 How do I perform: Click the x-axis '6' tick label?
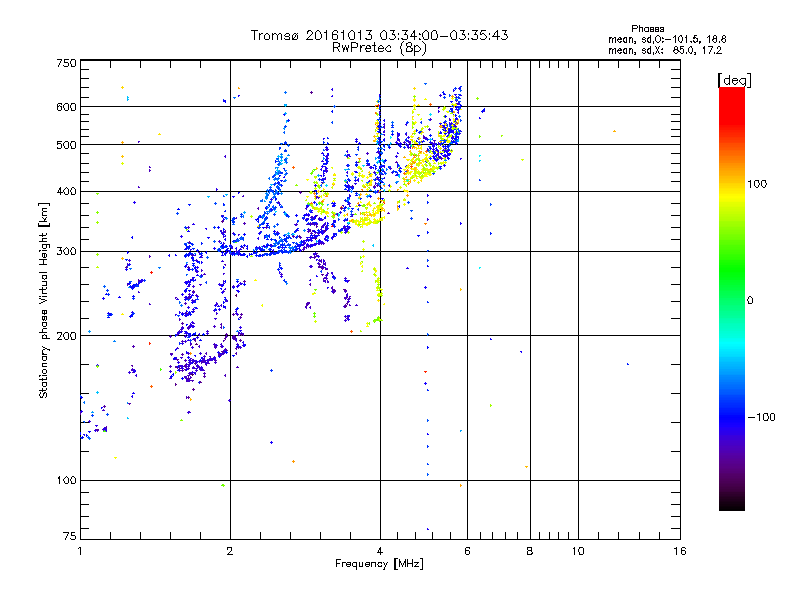click(467, 551)
